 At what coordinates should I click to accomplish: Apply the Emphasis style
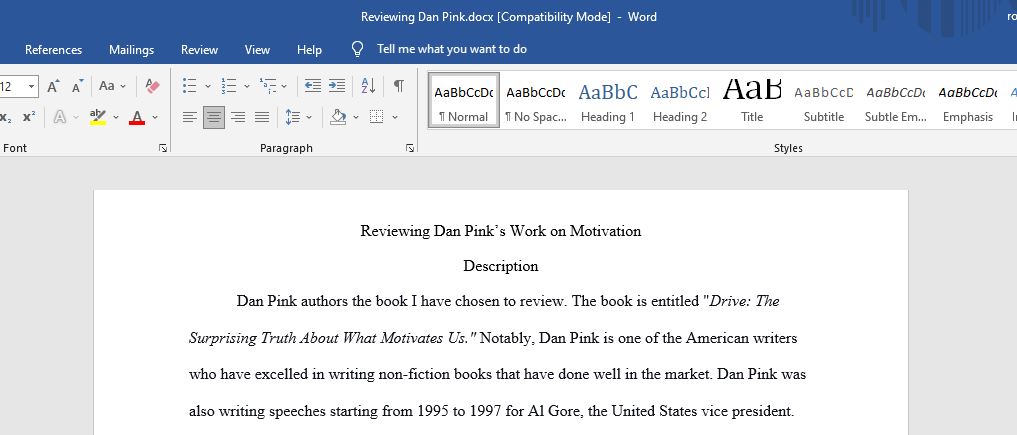(x=968, y=100)
